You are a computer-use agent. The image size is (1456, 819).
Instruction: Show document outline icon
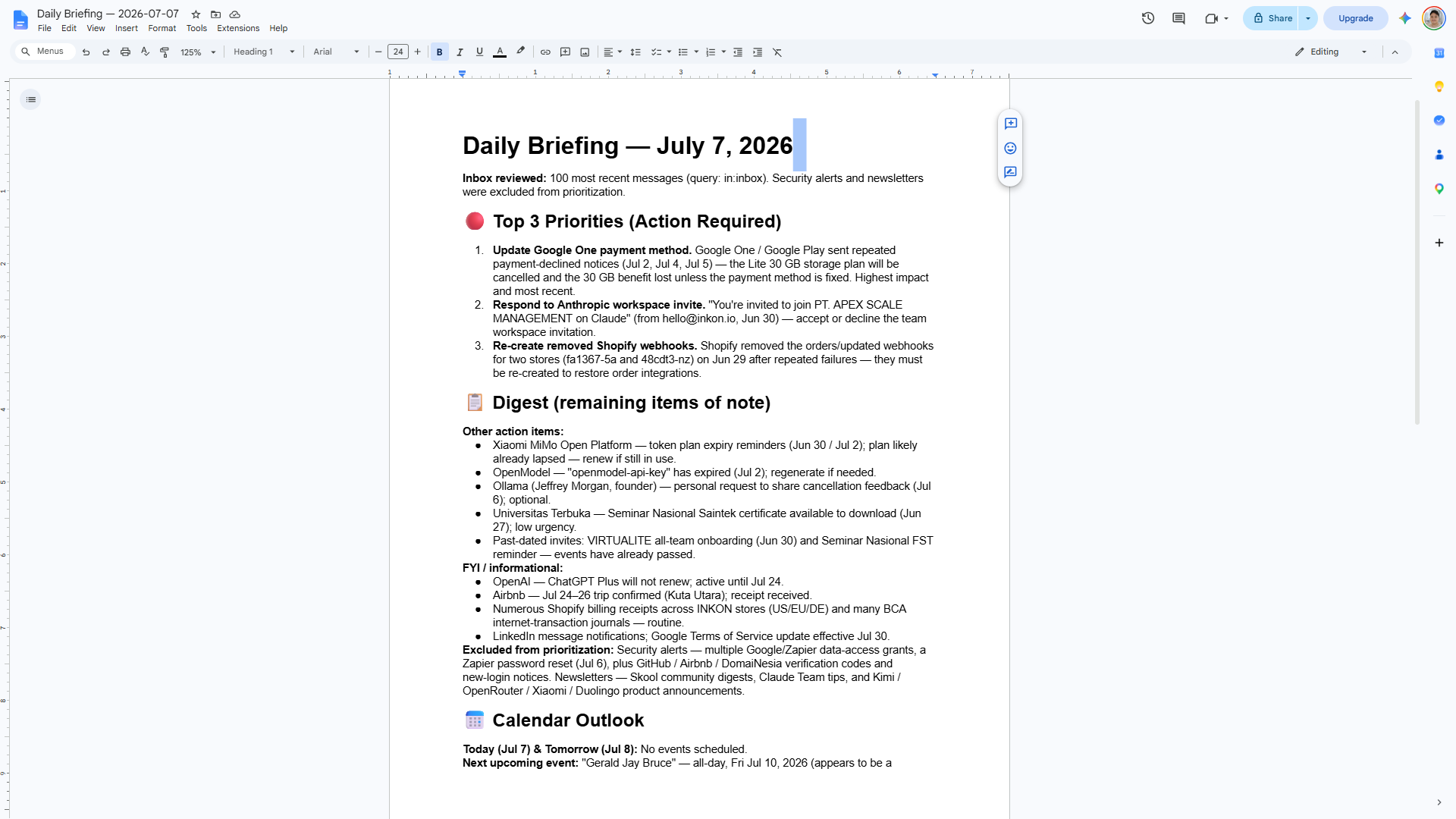(30, 99)
